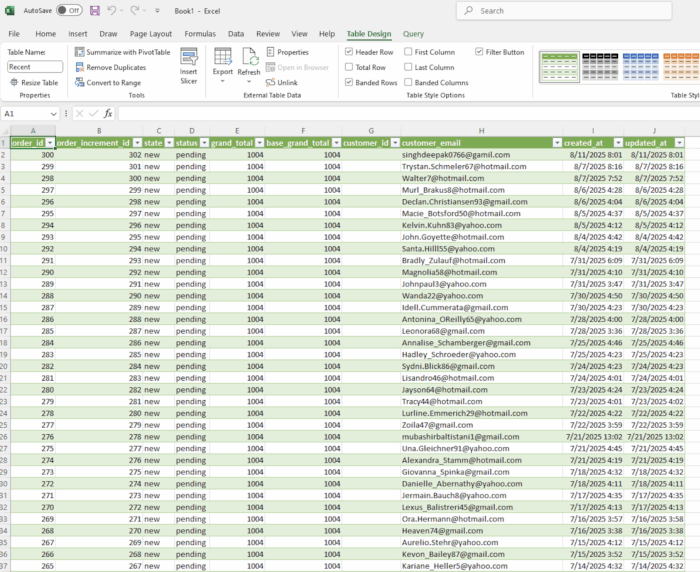Select the green table style swatch
Screen dimensions: 700x572
tap(559, 67)
